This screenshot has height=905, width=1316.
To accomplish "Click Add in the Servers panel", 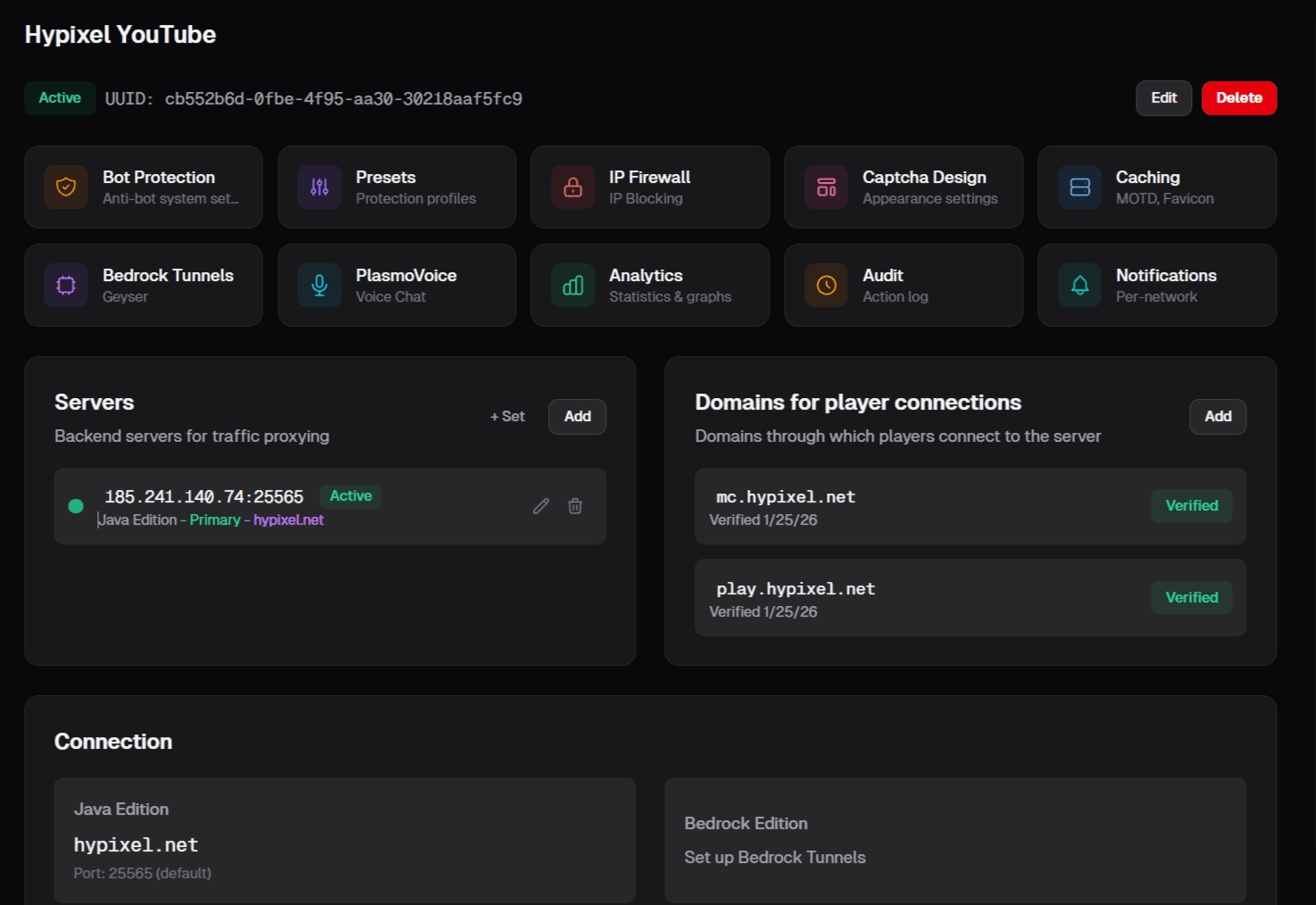I will coord(578,417).
